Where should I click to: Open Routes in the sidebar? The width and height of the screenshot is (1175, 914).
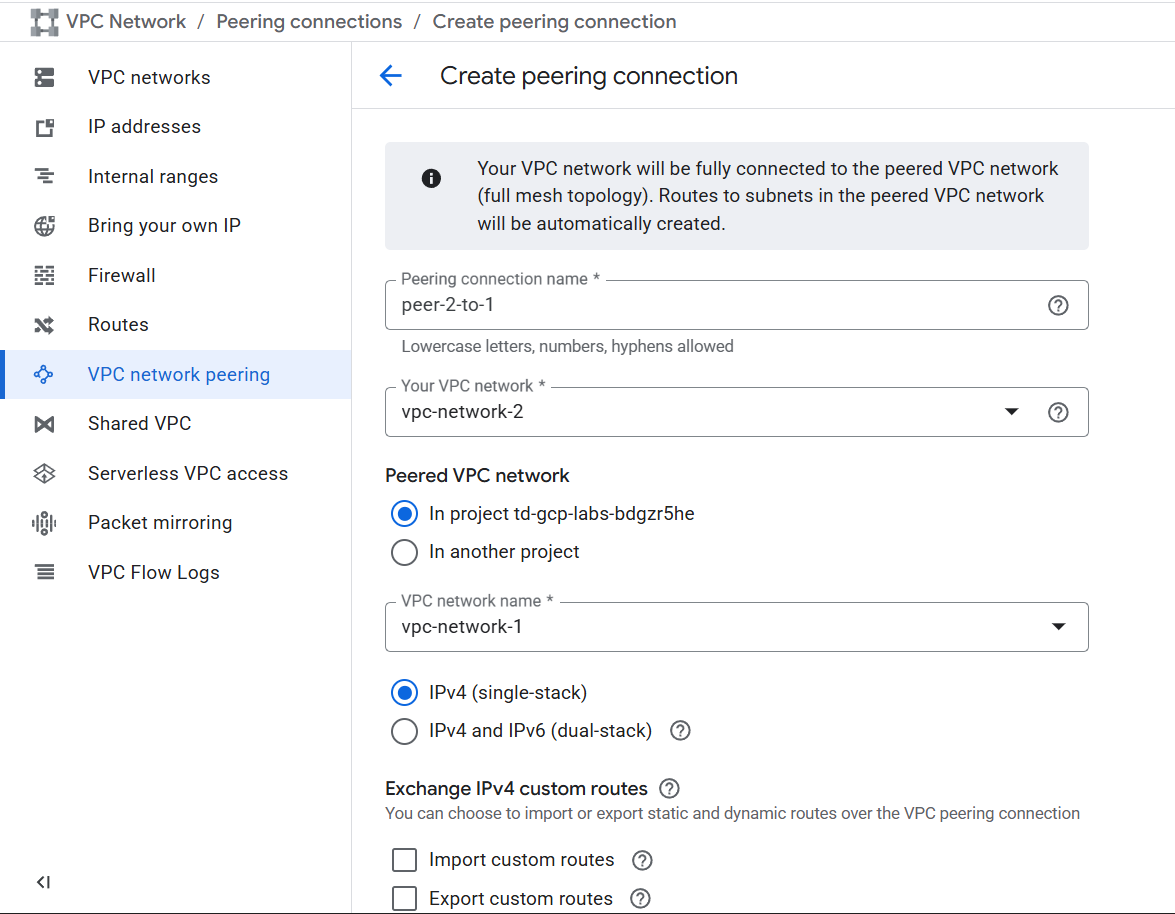[x=118, y=325]
